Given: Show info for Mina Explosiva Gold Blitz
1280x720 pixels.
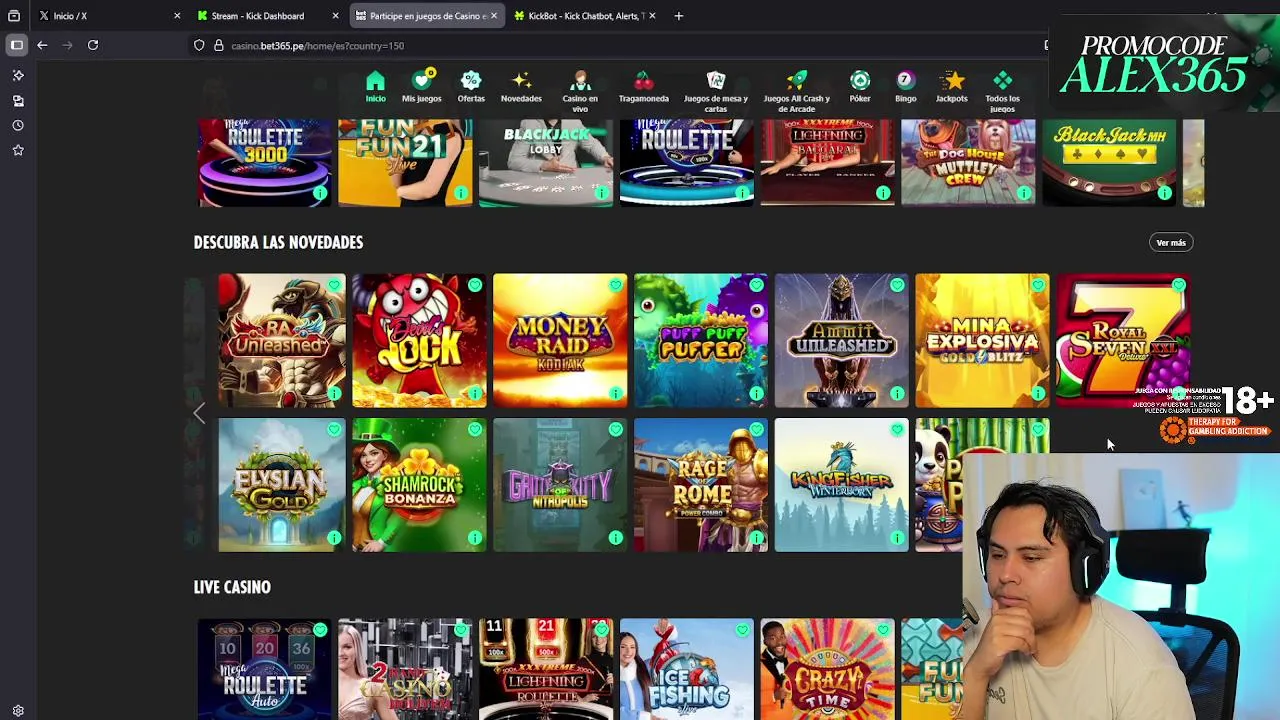Looking at the screenshot, I should (x=1038, y=393).
